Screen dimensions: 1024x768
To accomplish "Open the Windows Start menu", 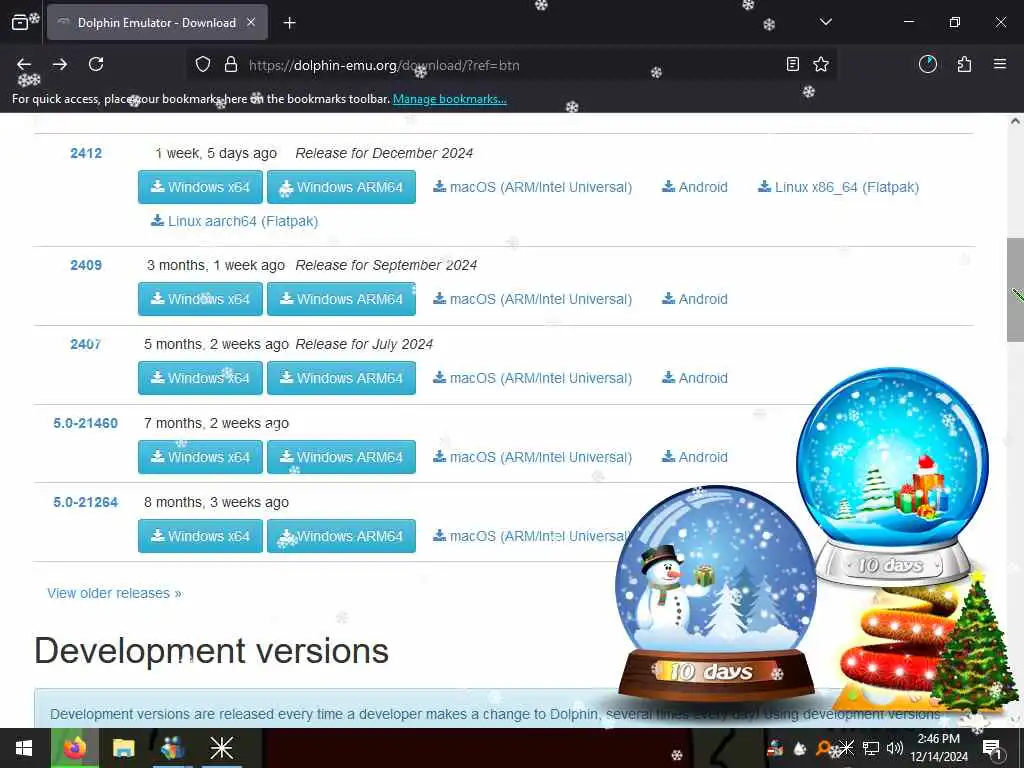I will coord(24,748).
